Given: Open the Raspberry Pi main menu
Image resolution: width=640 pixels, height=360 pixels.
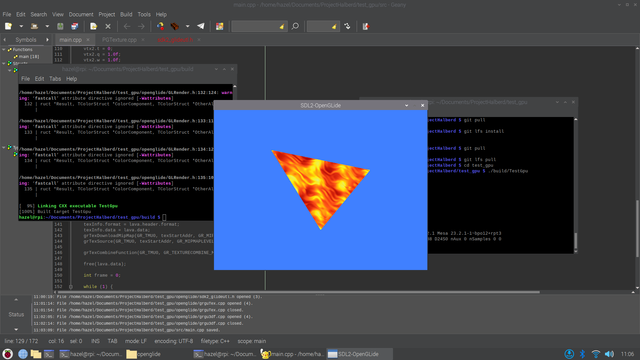Looking at the screenshot, I should click(x=8, y=354).
